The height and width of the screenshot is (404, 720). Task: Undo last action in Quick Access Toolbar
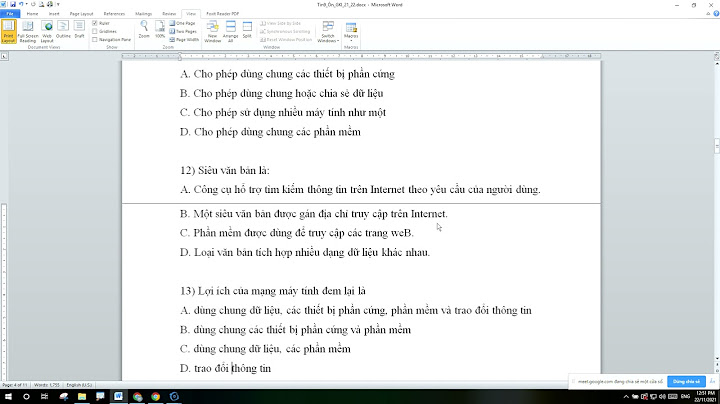tap(21, 4)
